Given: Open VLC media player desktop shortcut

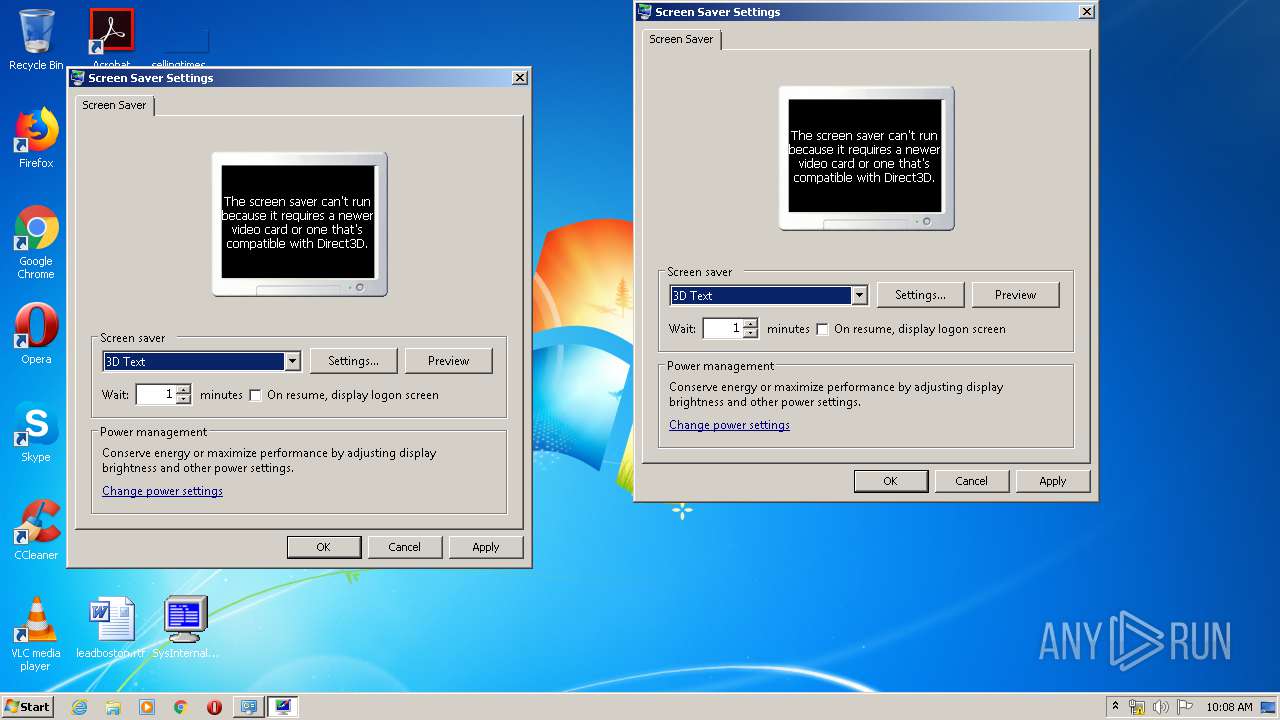Looking at the screenshot, I should point(36,633).
